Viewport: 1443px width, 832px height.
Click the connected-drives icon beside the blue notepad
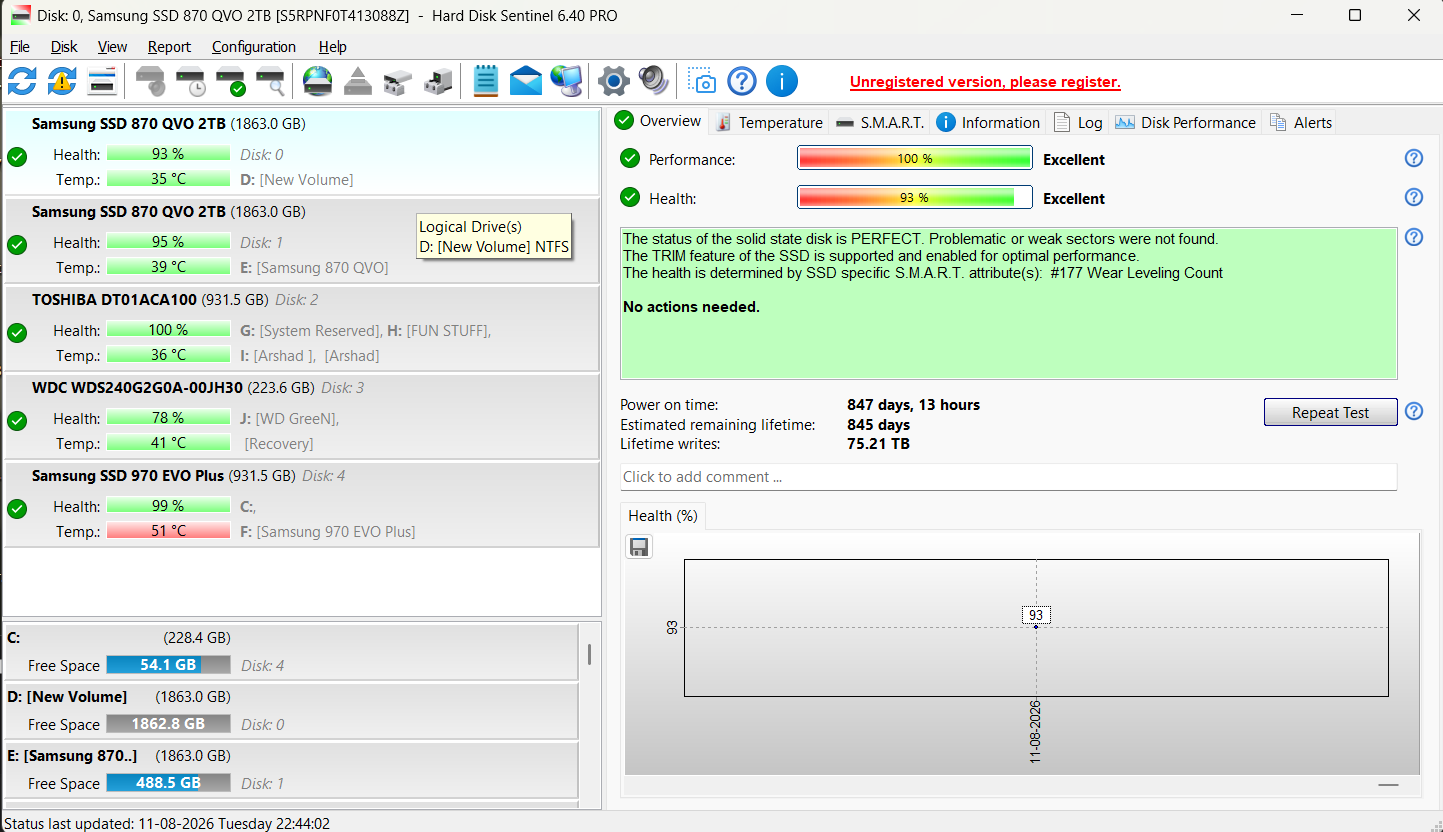coord(438,81)
